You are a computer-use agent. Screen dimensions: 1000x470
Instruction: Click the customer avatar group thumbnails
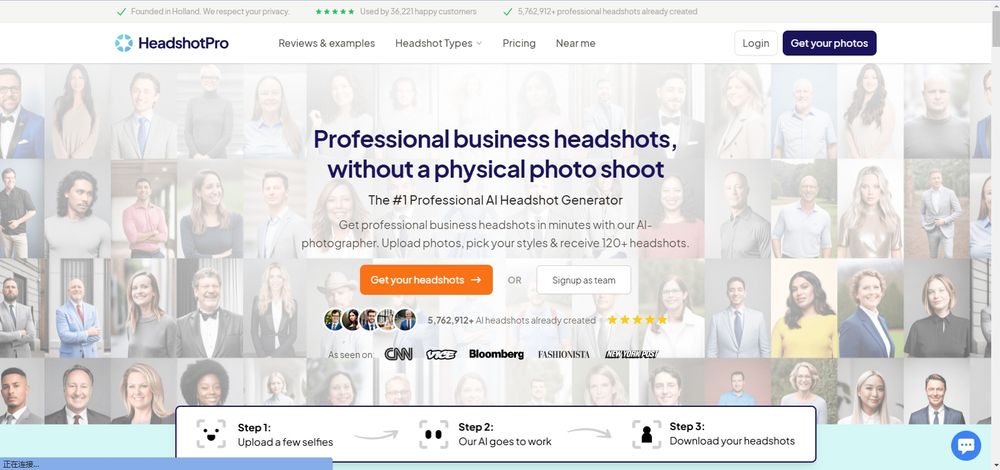coord(370,319)
